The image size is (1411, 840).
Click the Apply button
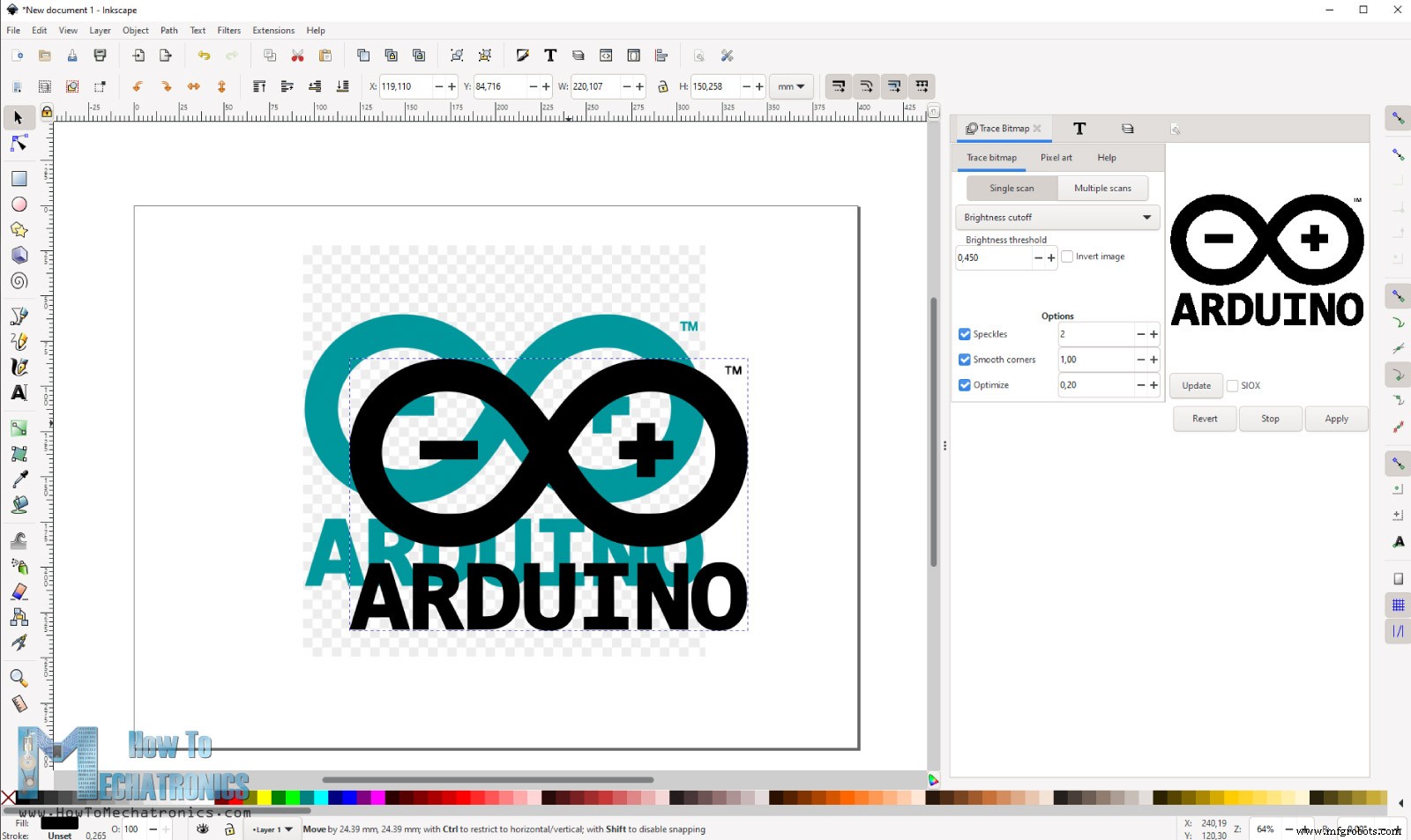tap(1335, 419)
